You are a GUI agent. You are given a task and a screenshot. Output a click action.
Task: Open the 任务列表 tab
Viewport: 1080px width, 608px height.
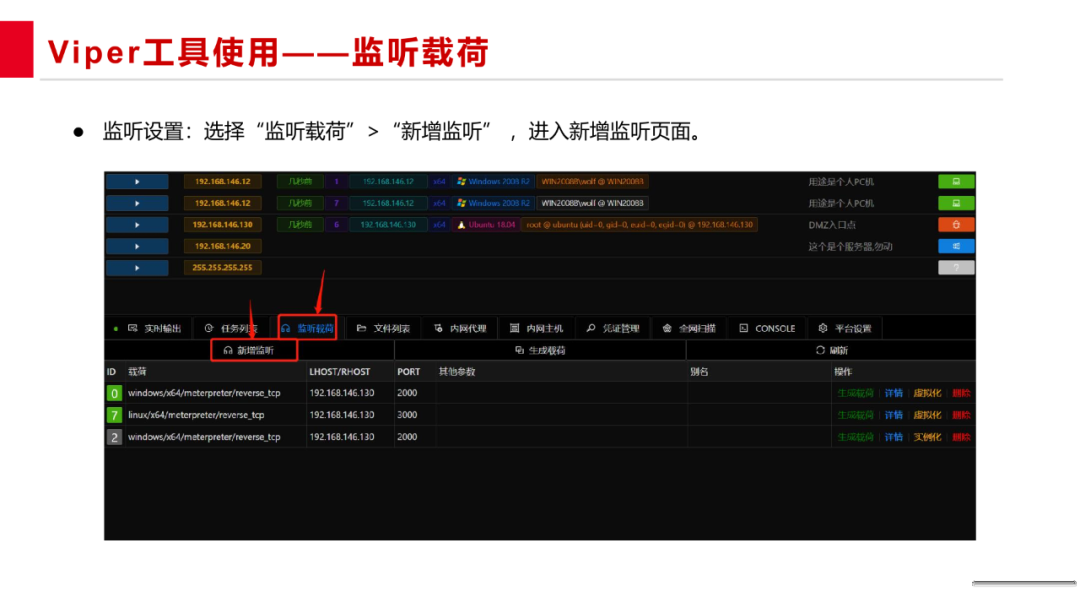[232, 328]
